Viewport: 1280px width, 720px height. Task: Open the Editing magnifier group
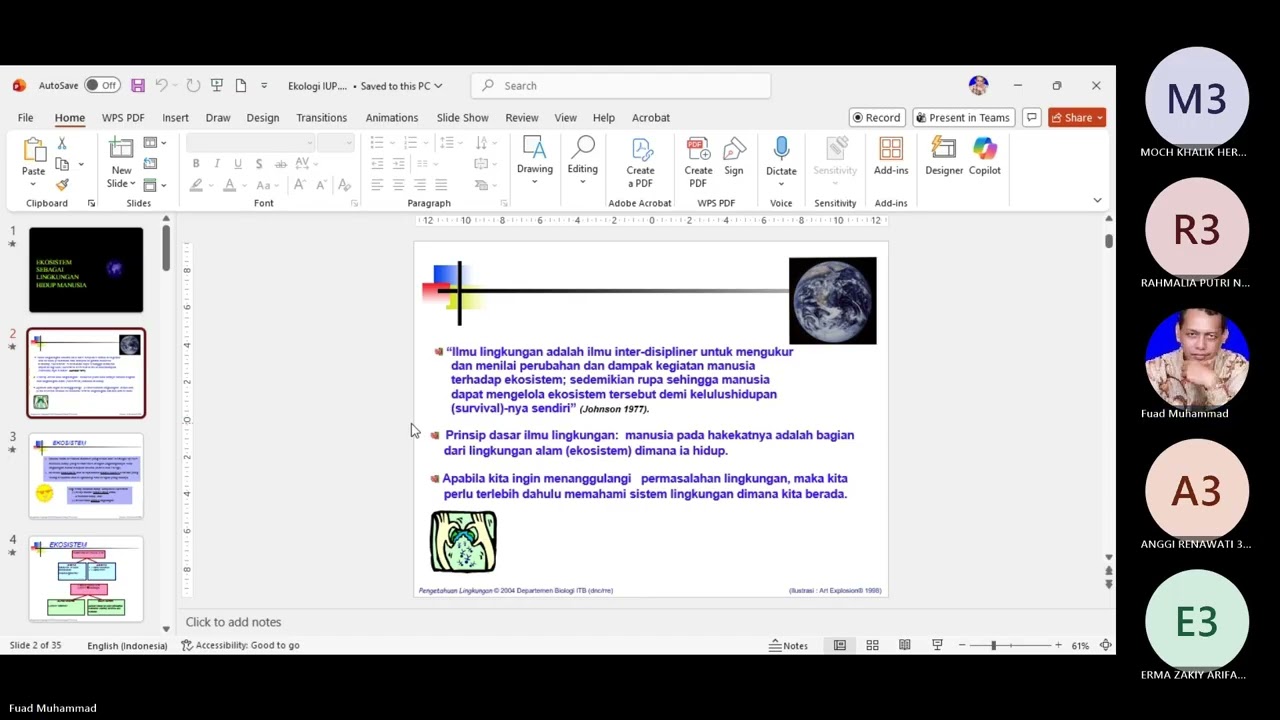tap(582, 160)
